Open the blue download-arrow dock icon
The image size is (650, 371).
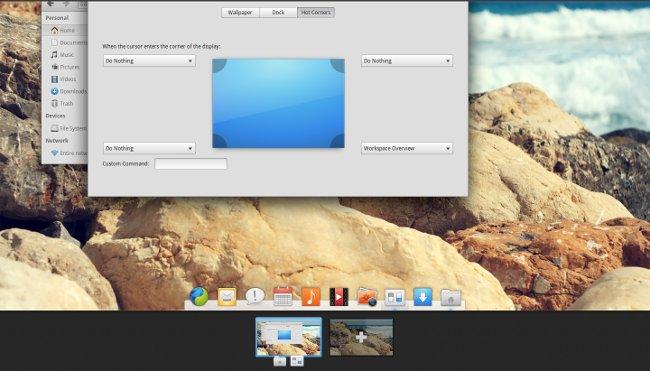point(422,297)
